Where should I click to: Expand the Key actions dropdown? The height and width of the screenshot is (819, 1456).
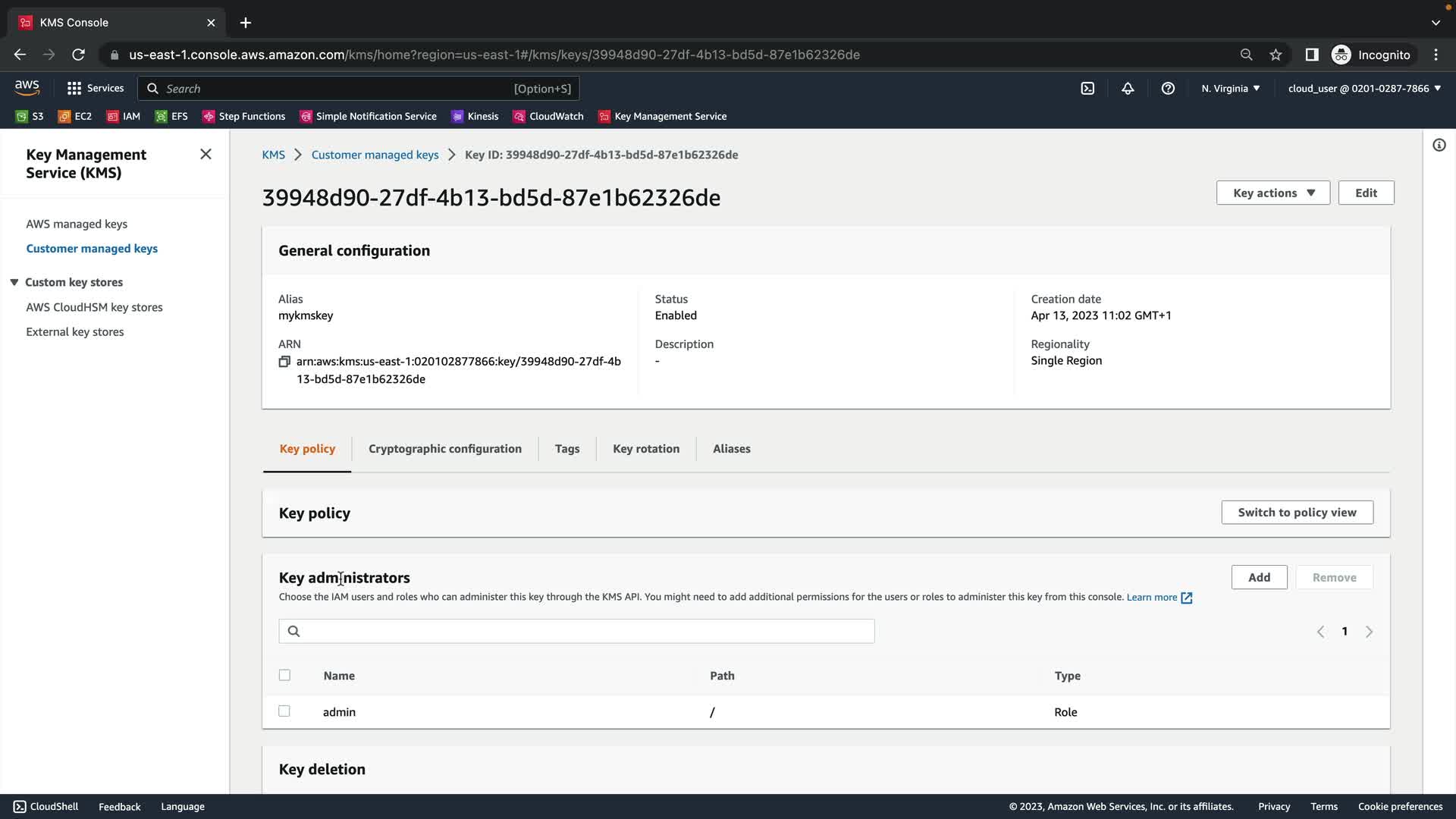pos(1272,193)
